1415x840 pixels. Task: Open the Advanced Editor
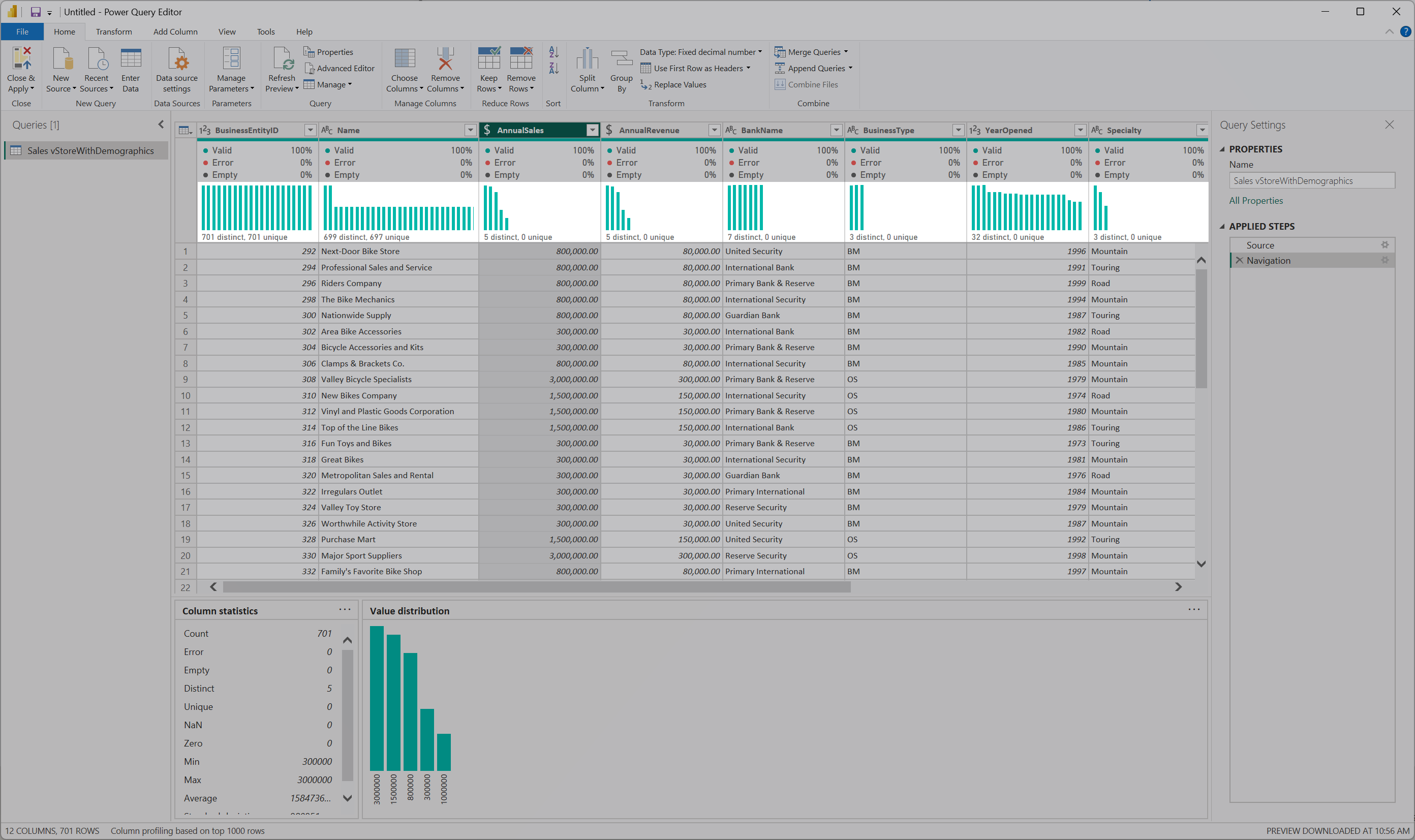pos(340,69)
